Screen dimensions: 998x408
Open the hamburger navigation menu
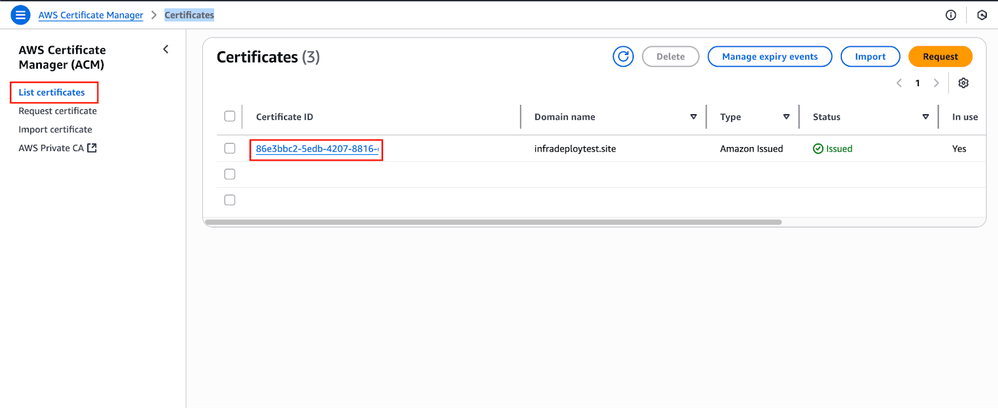coord(20,15)
